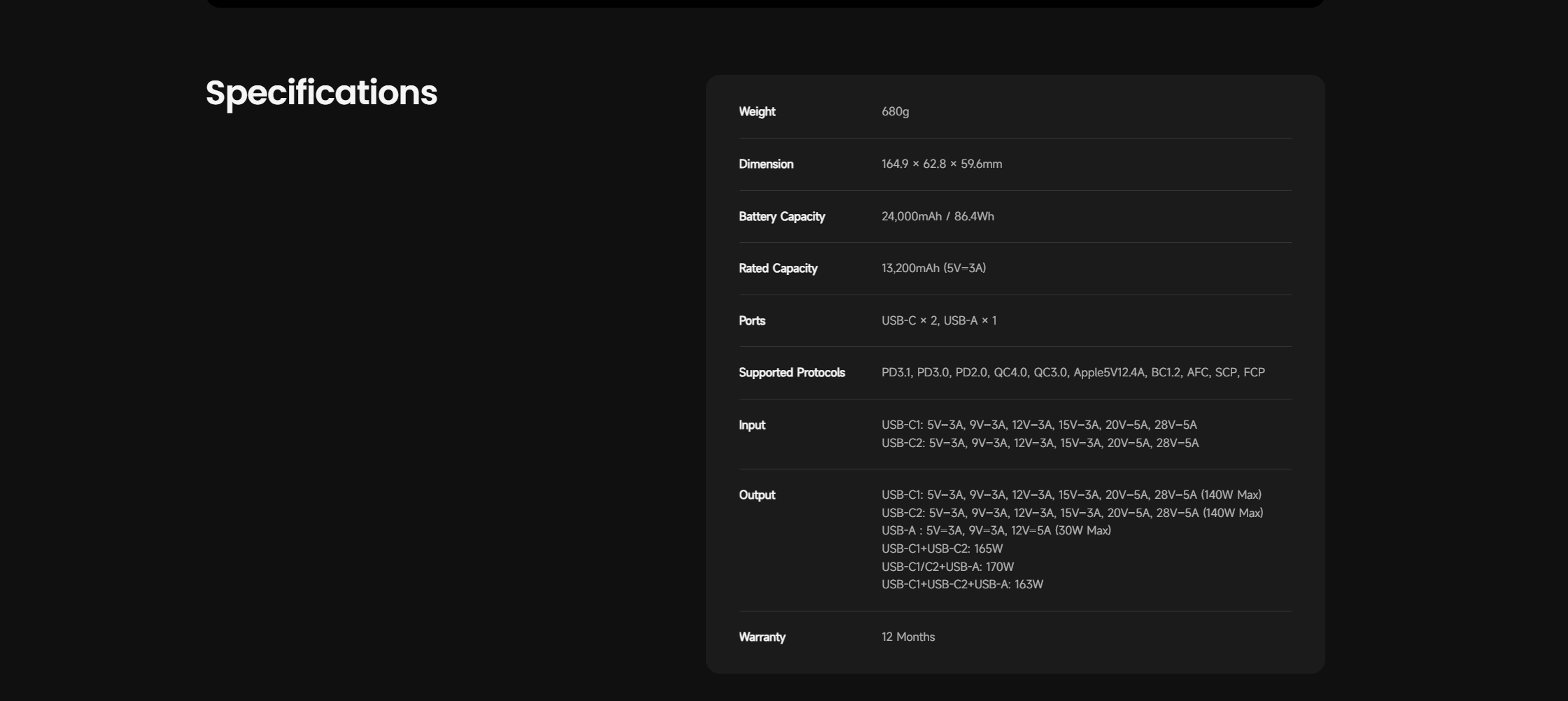Click the Dimension row label
Image resolution: width=1568 pixels, height=701 pixels.
point(766,164)
